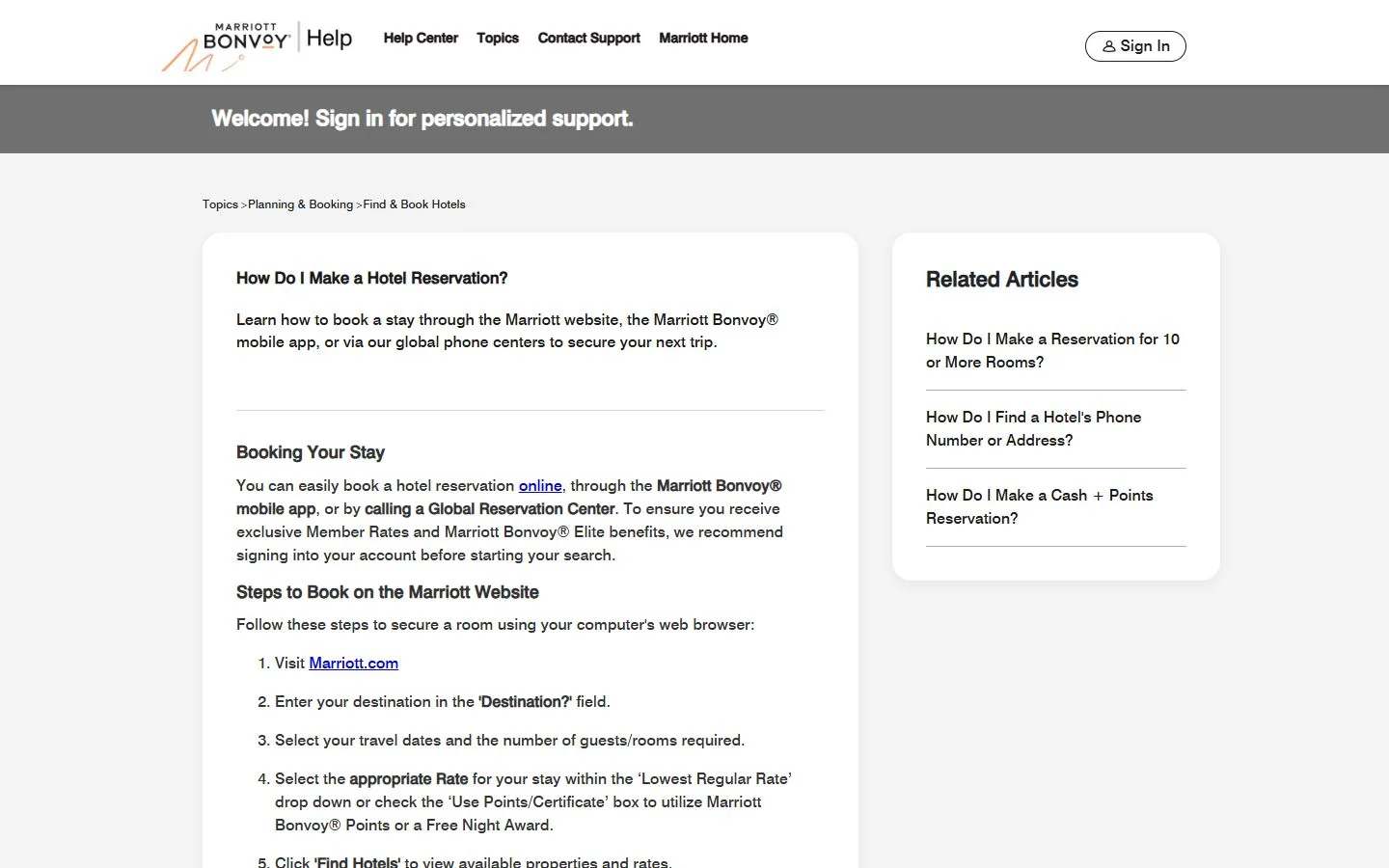This screenshot has height=868, width=1389.
Task: Click the 'Welcome! Sign in for personalized support.' banner text
Action: coord(422,119)
